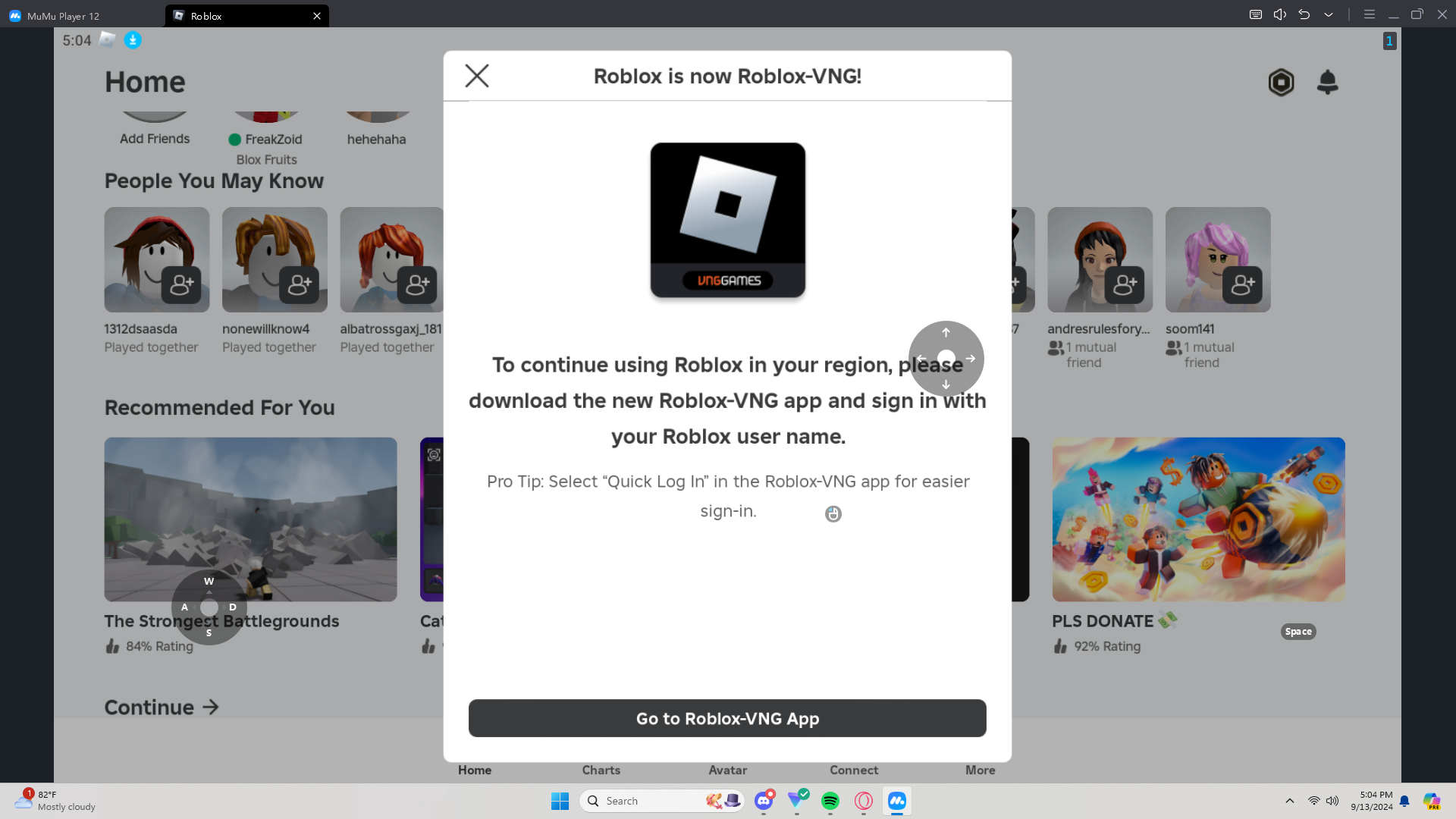Open the MuMu keyboard mapping icon
Screen dimensions: 1456x819
[x=1256, y=14]
